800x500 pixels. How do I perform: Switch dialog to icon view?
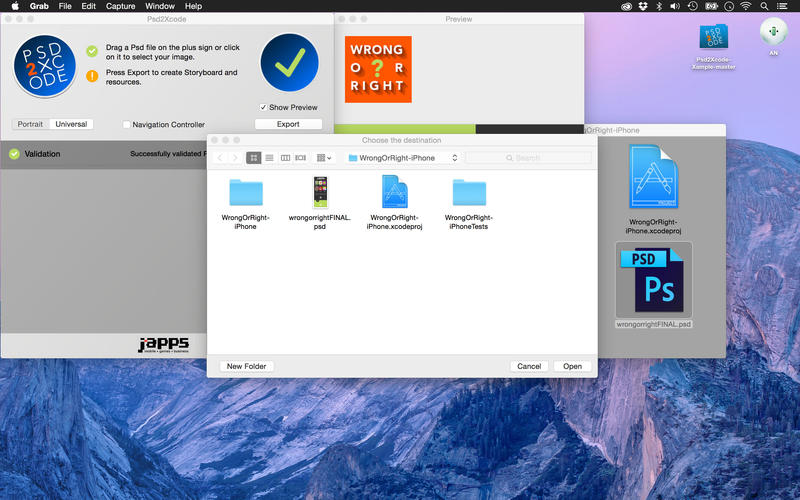(x=254, y=158)
